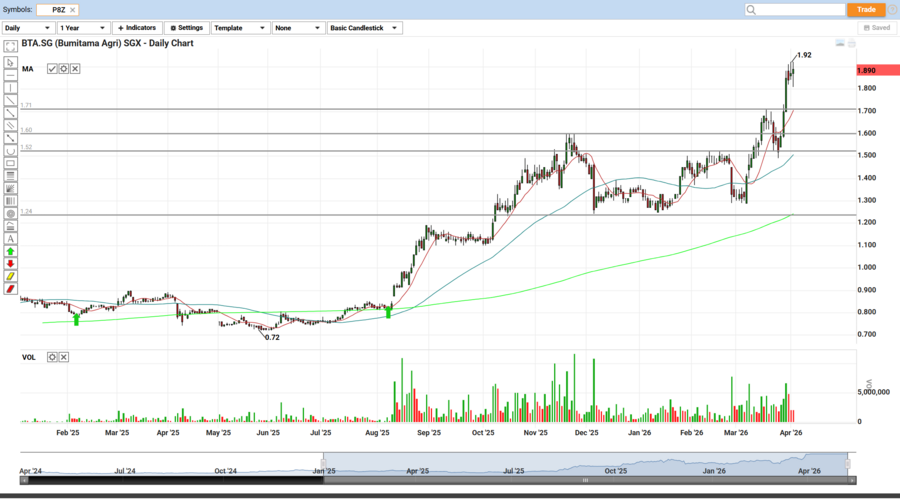Place a red down arrow marker

[x=10, y=264]
